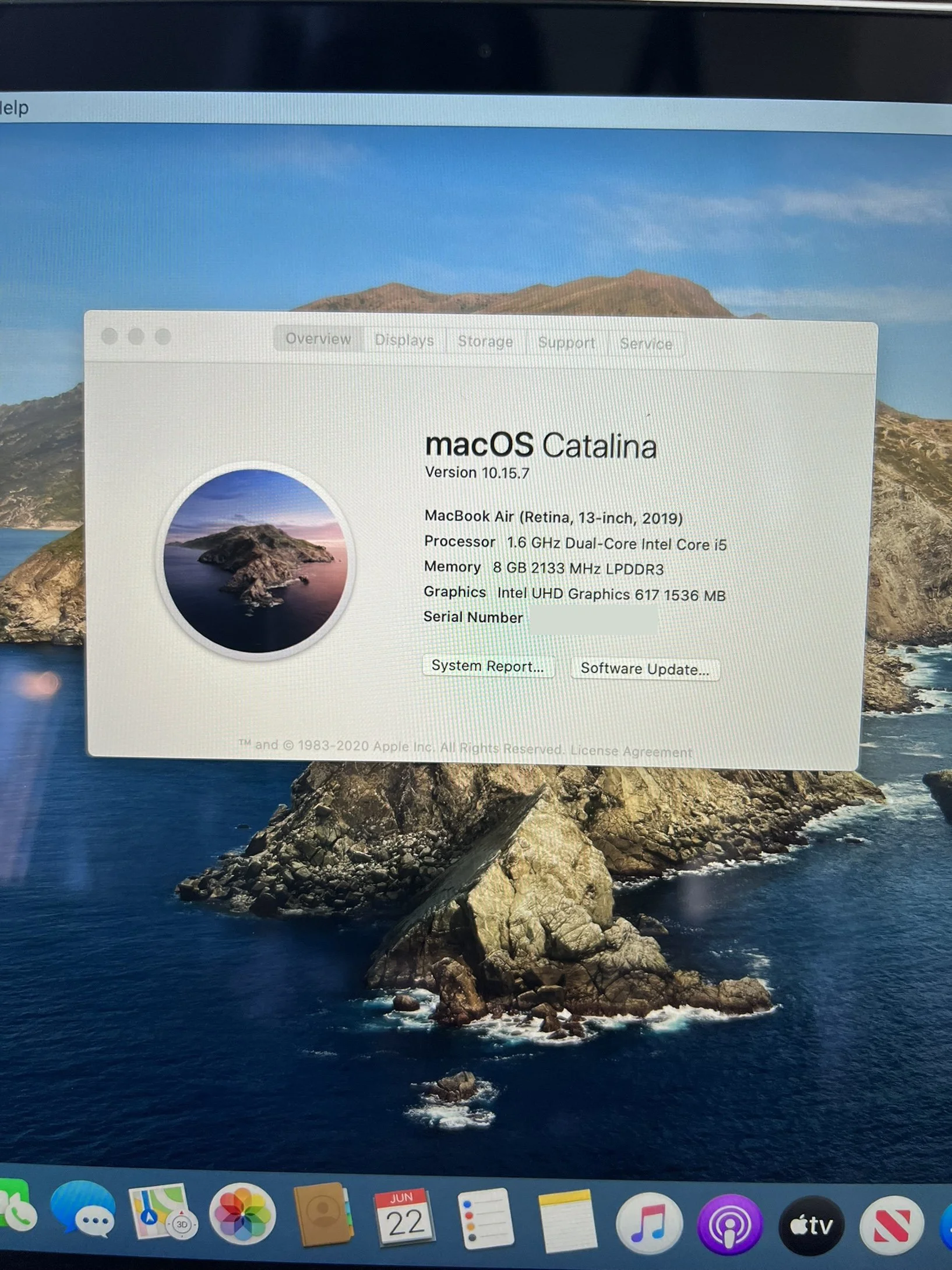Minimize the About This Mac window

click(136, 336)
